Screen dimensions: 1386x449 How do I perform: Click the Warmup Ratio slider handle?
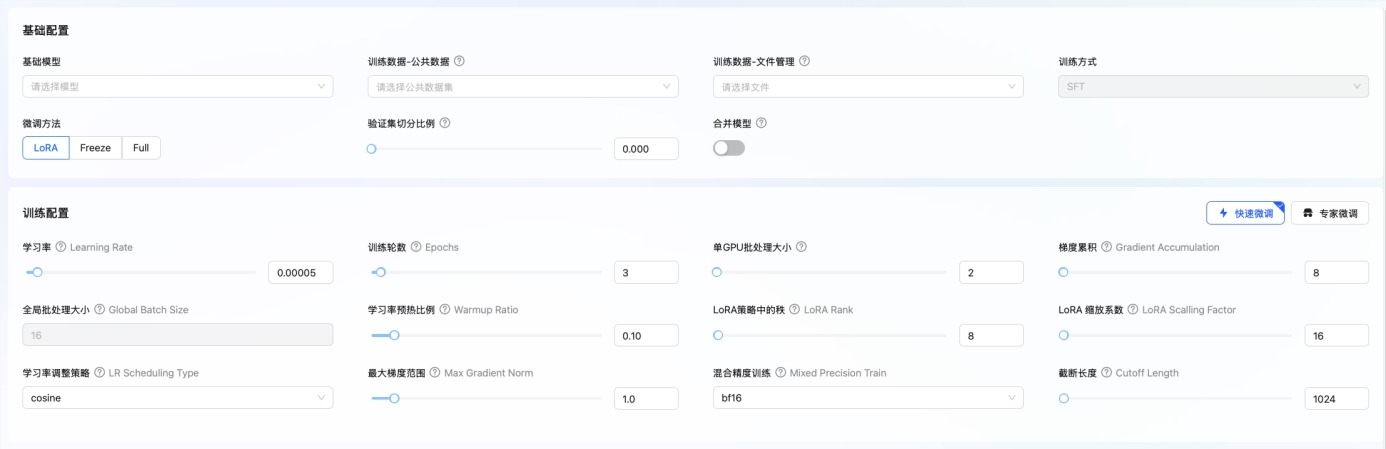tap(394, 336)
